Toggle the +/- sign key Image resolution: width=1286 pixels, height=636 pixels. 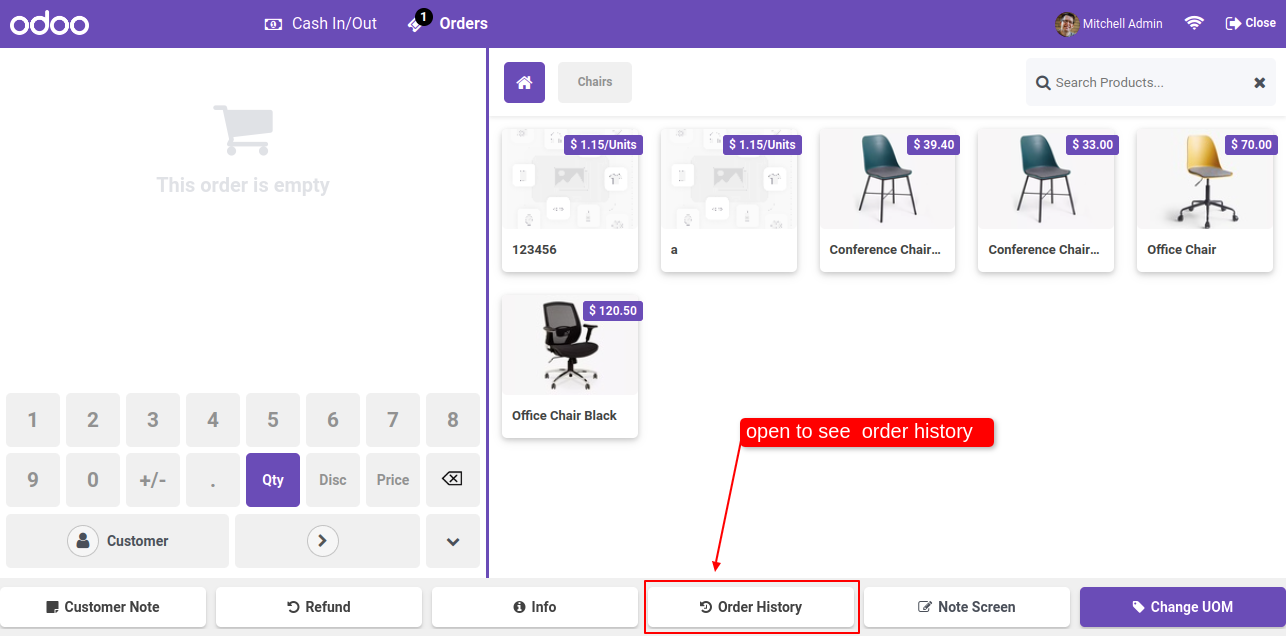[x=153, y=480]
